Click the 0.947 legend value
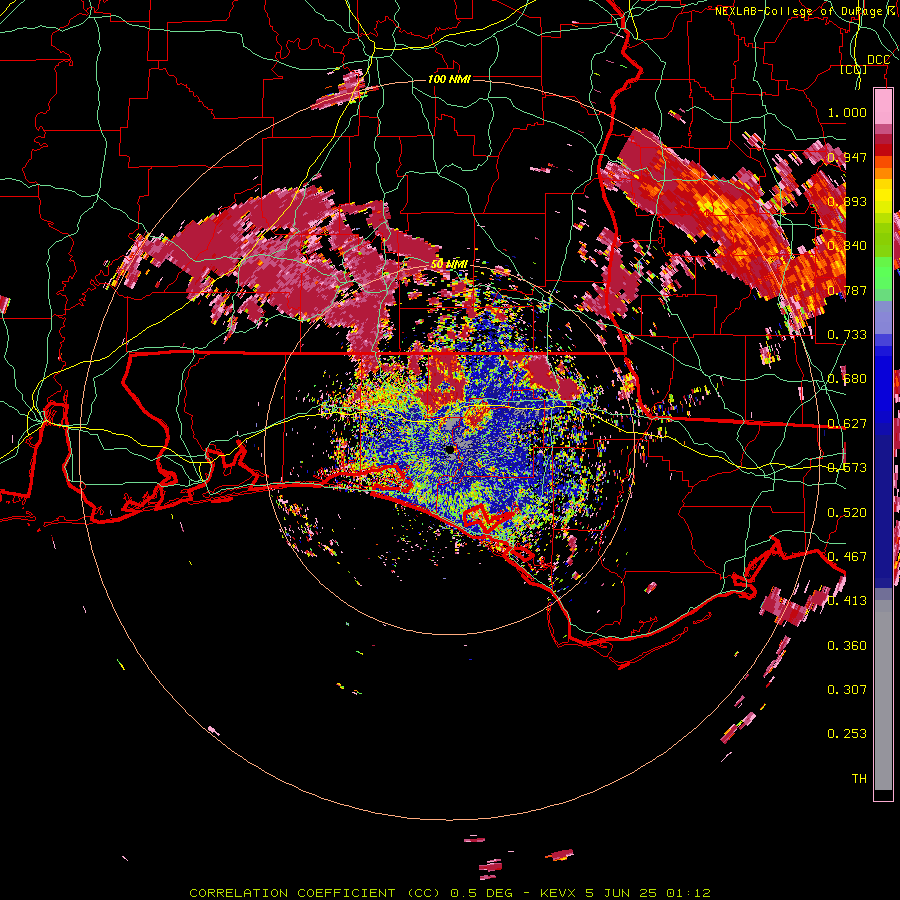Image resolution: width=900 pixels, height=900 pixels. 847,157
